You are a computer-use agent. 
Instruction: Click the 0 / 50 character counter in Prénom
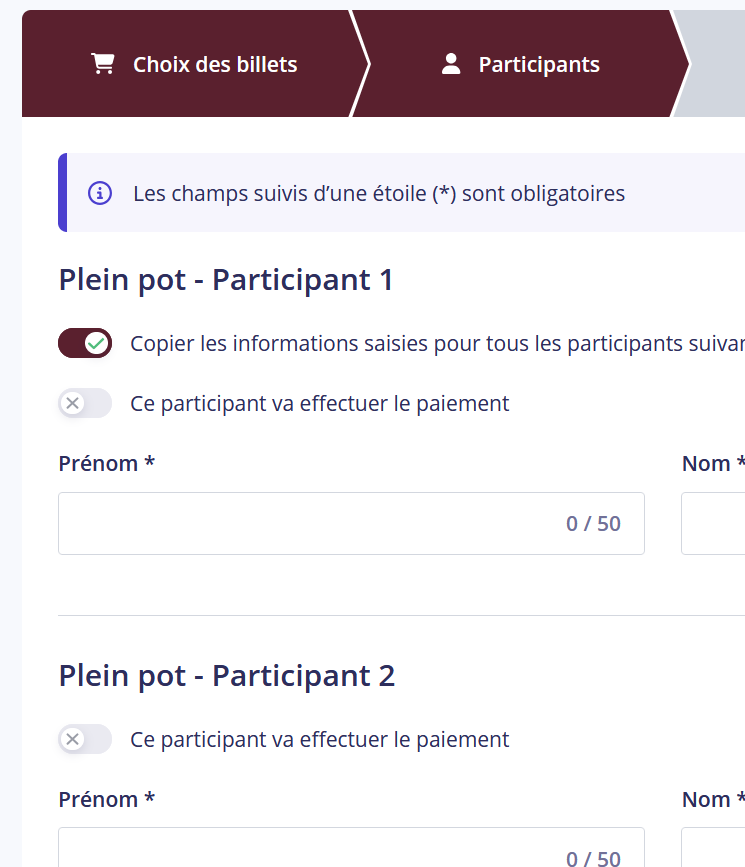594,523
